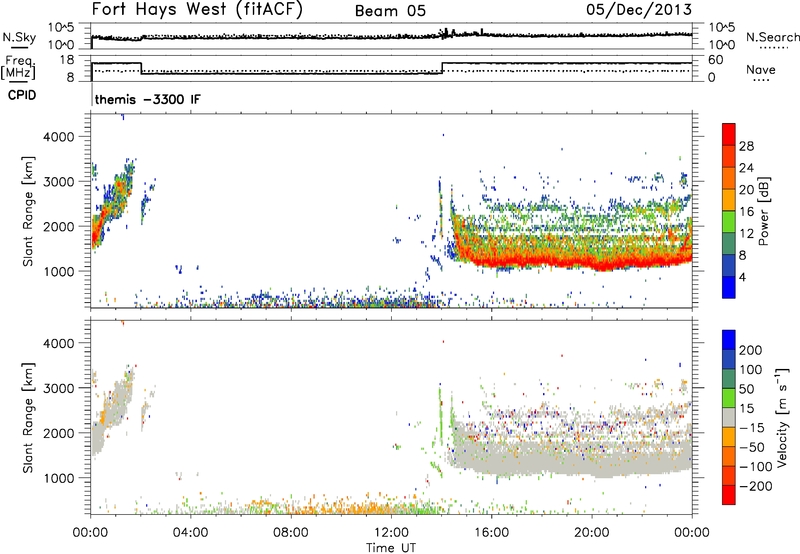Select the 'Freq. [MHz]' axis label
The image size is (800, 554).
18,68
